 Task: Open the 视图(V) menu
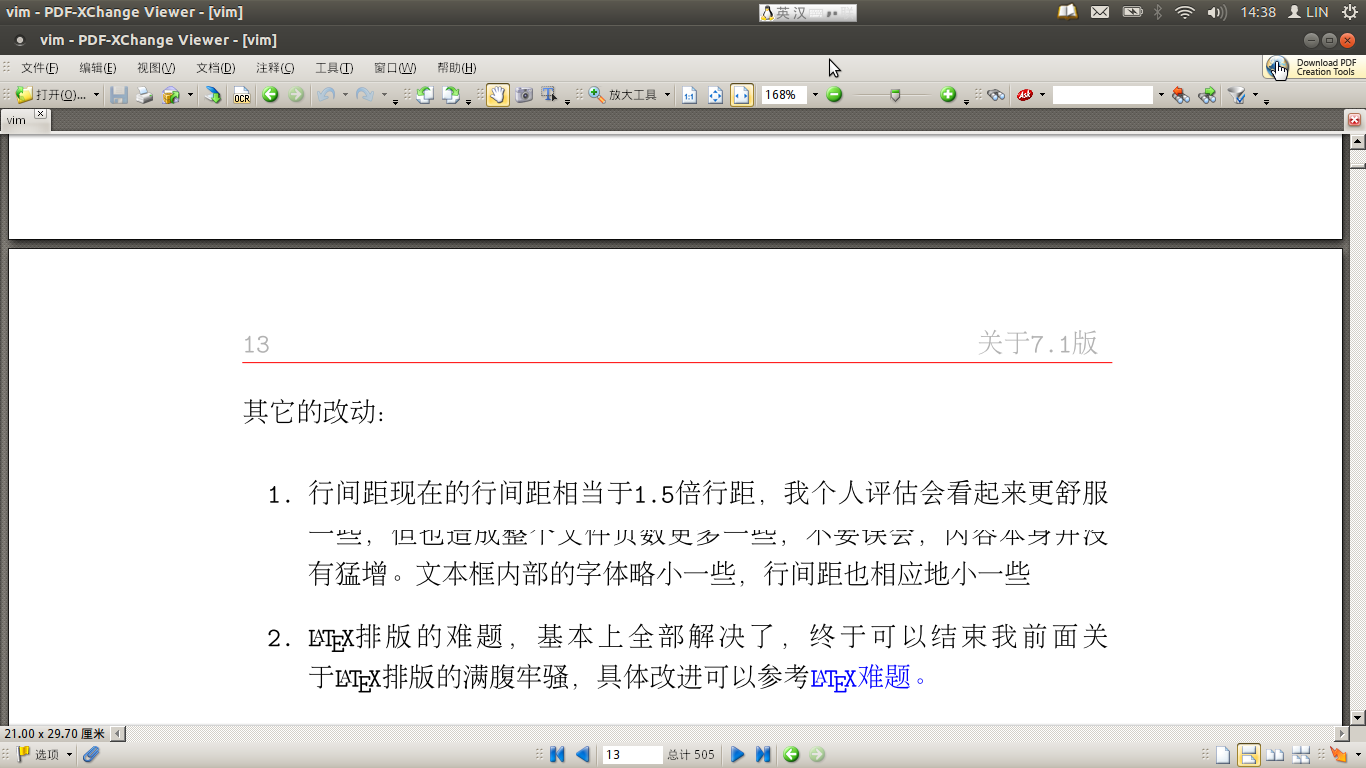click(156, 68)
